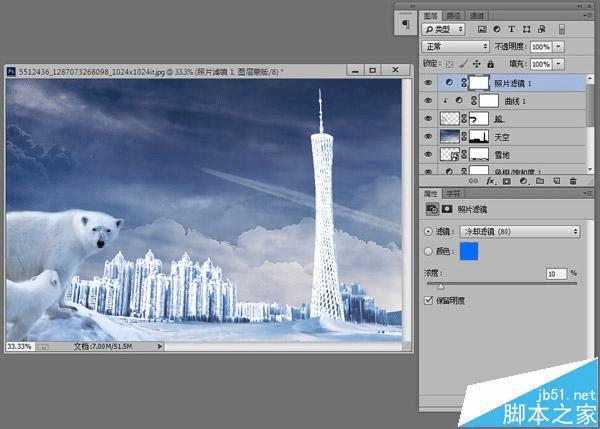Create a new group folder icon
The image size is (600, 429).
click(540, 181)
